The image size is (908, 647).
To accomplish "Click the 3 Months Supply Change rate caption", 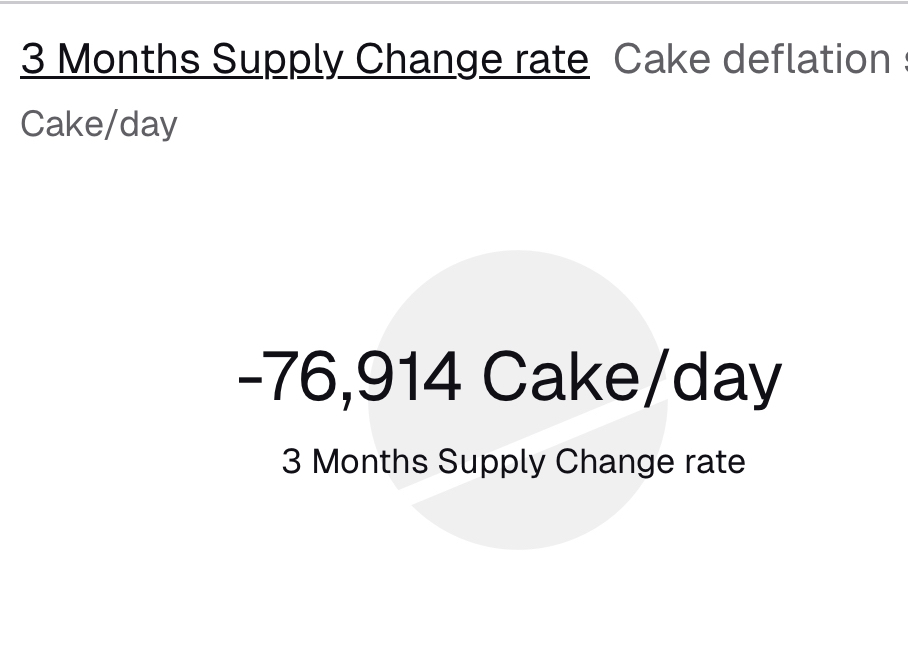I will 513,462.
